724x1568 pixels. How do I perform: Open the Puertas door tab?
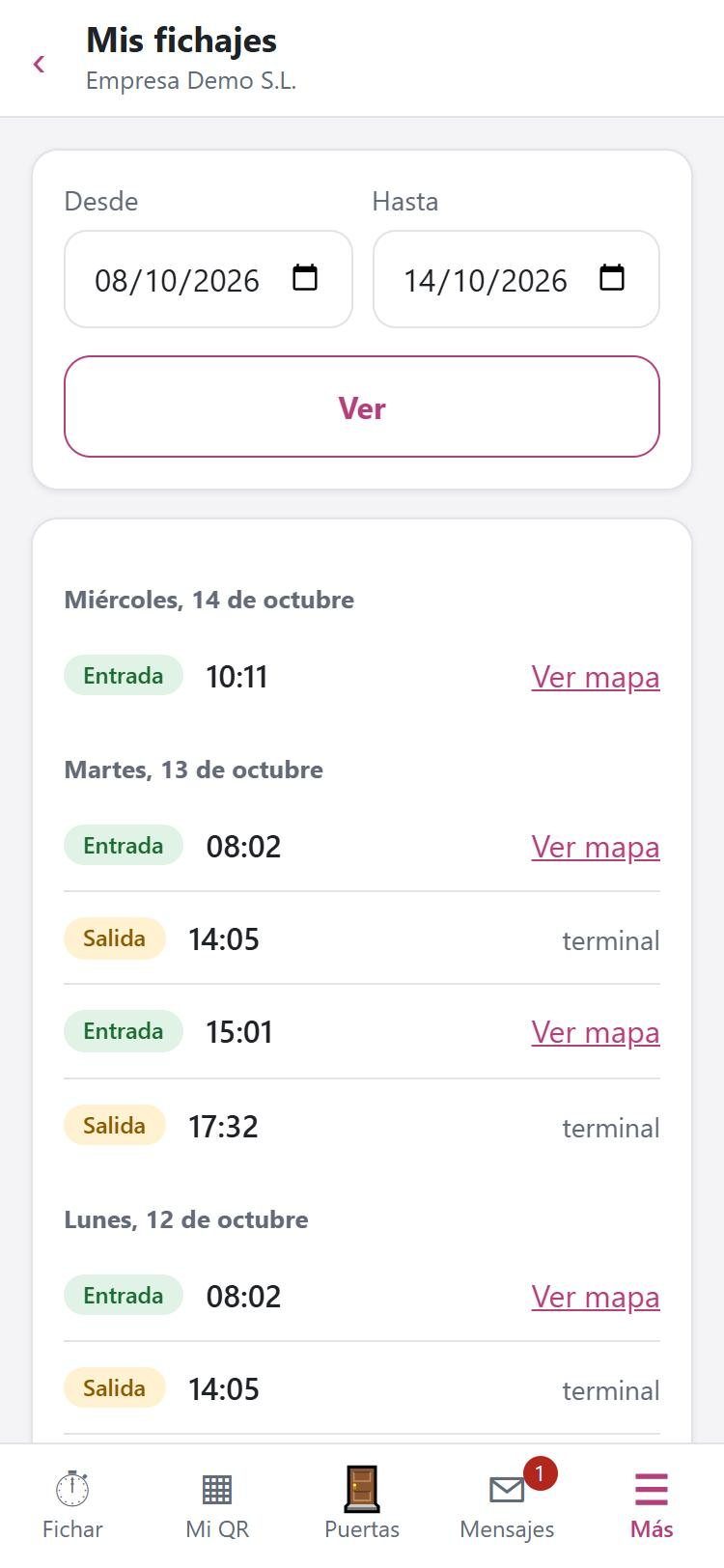coord(362,1504)
